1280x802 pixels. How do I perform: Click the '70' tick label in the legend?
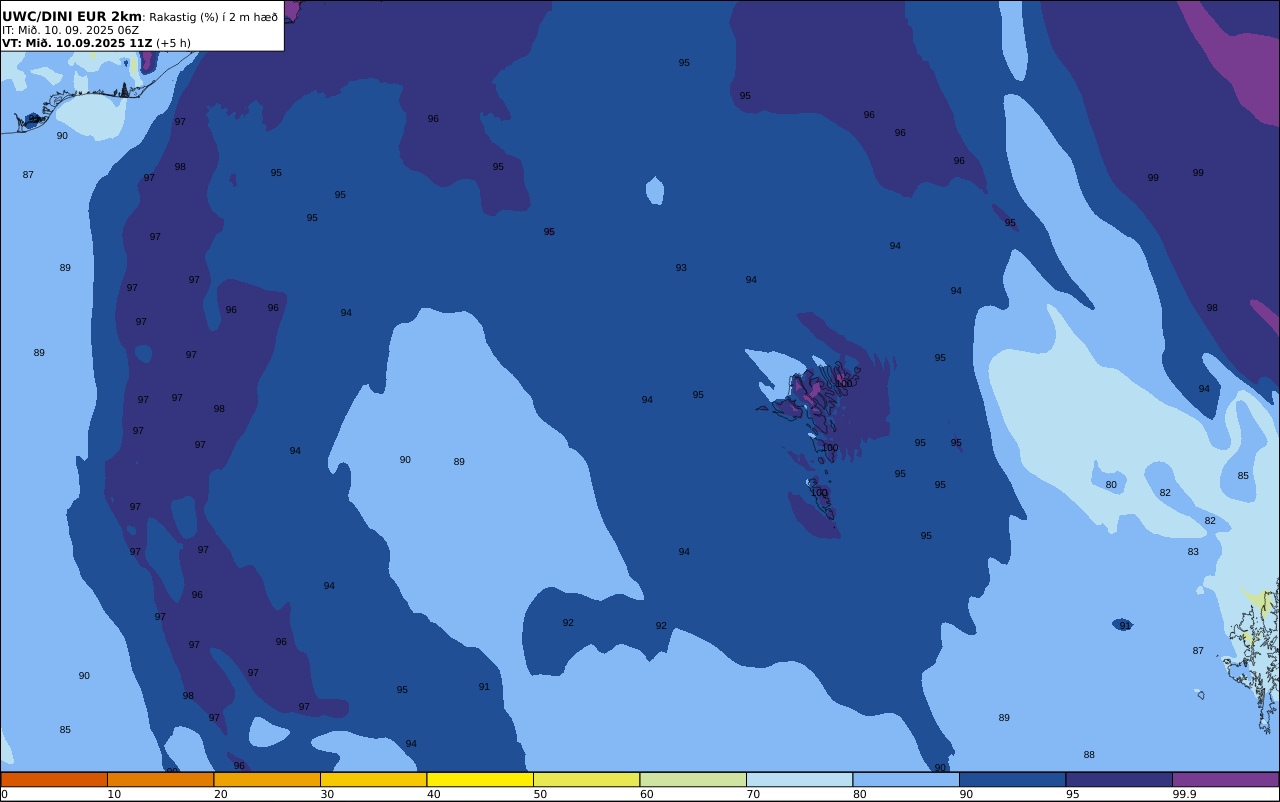click(753, 794)
